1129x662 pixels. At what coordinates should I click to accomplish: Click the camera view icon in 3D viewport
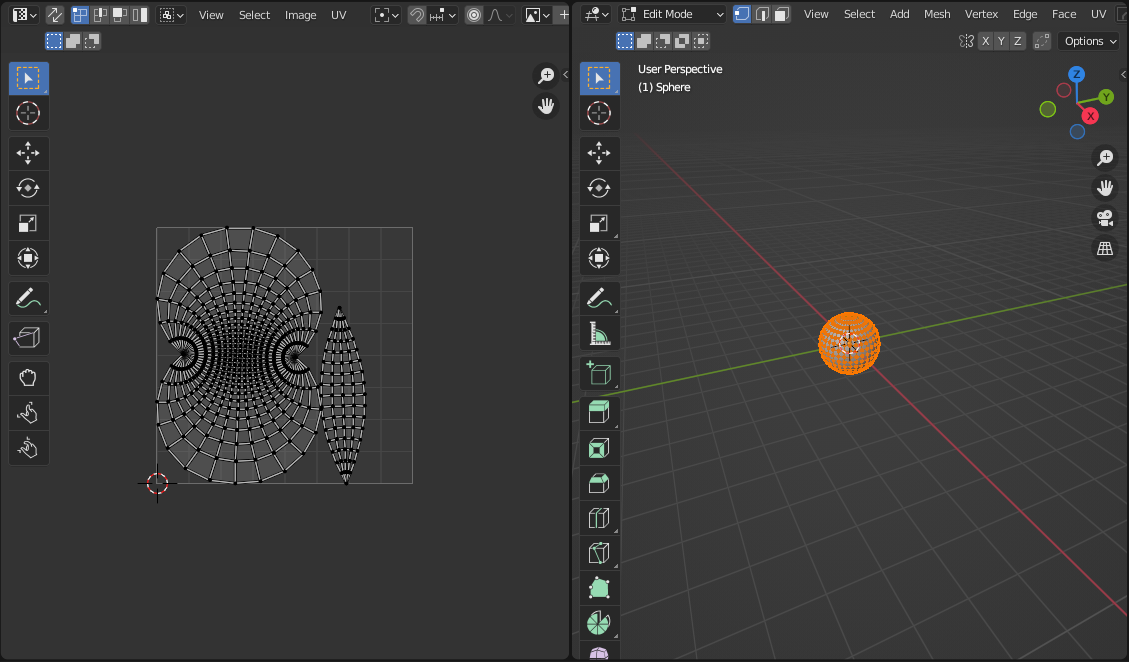pos(1105,218)
